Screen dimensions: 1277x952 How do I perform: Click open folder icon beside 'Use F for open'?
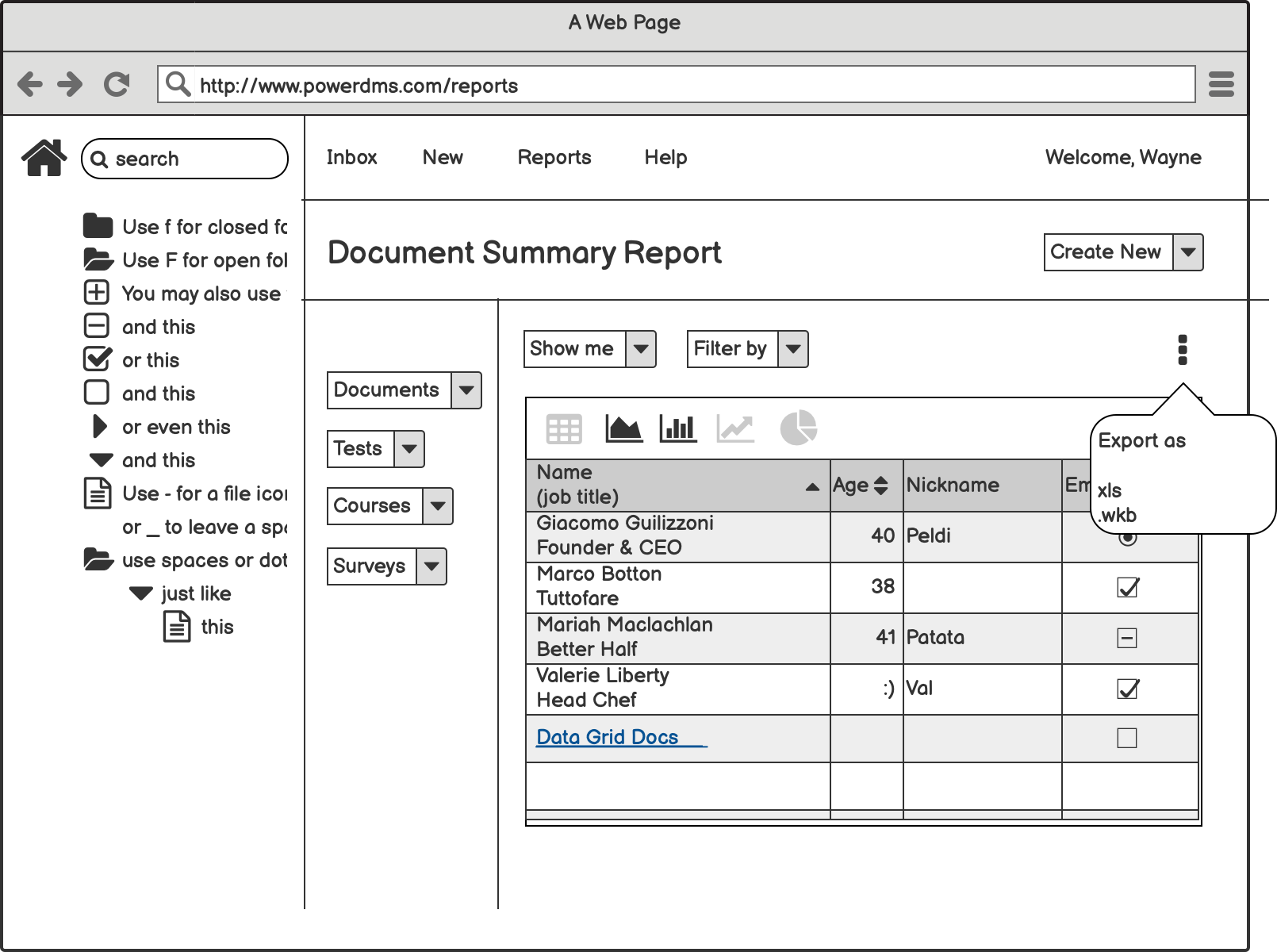(98, 259)
